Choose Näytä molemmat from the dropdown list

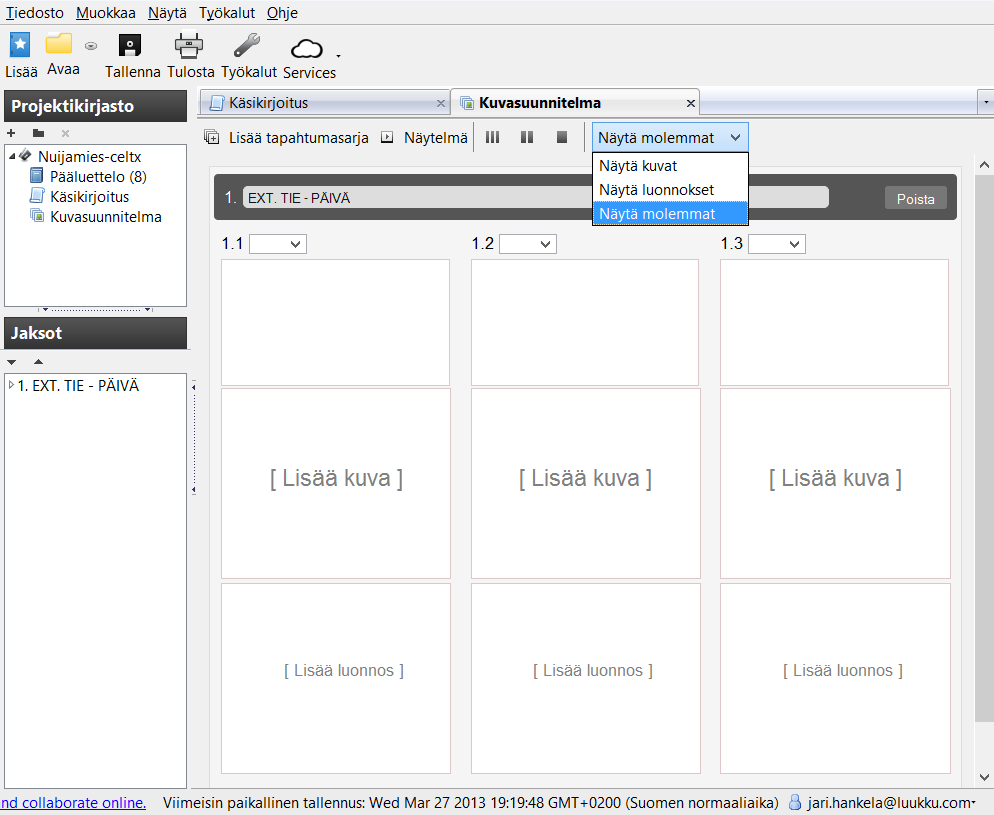pyautogui.click(x=670, y=214)
